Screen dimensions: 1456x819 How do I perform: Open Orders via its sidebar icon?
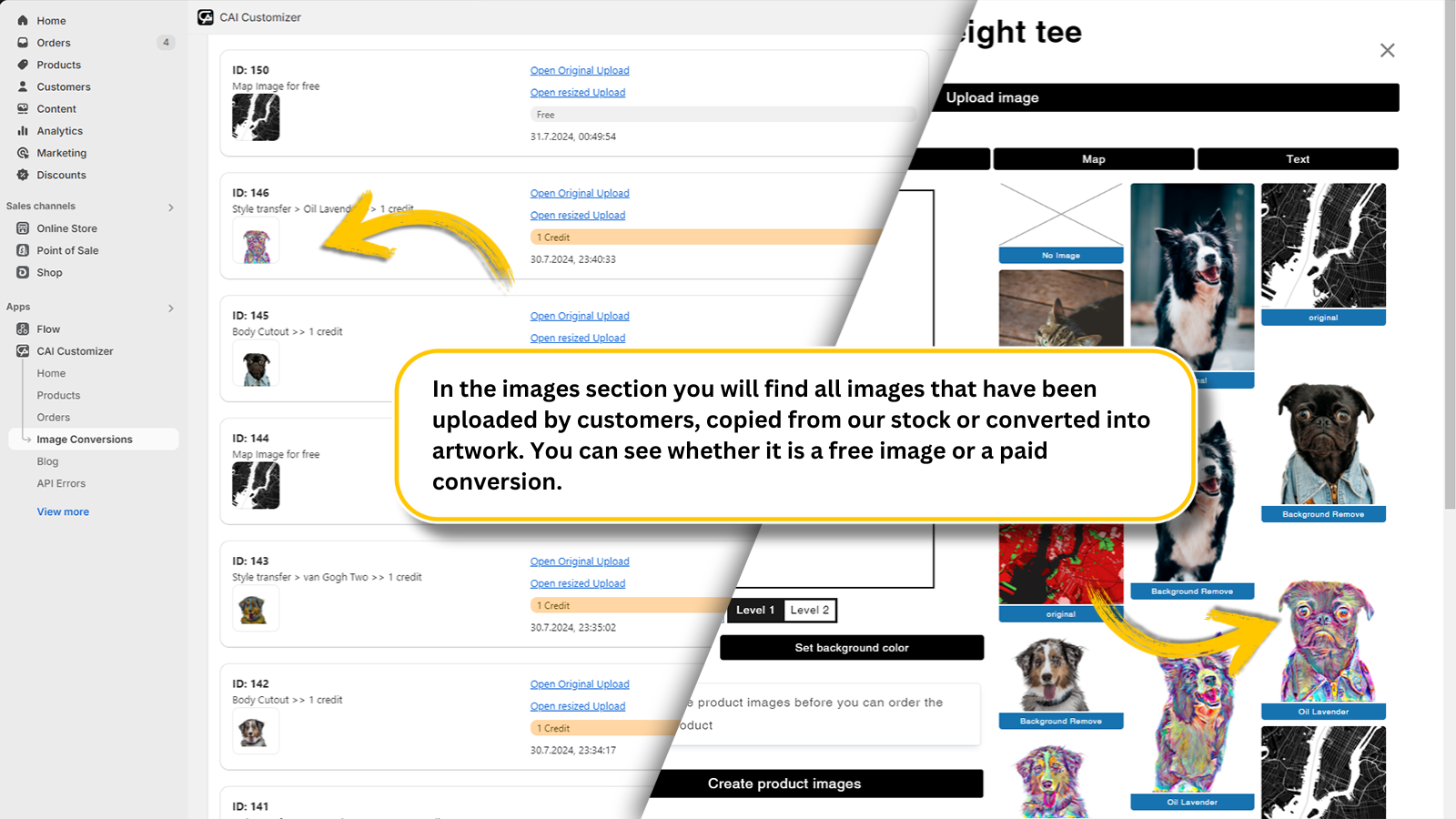tap(23, 43)
